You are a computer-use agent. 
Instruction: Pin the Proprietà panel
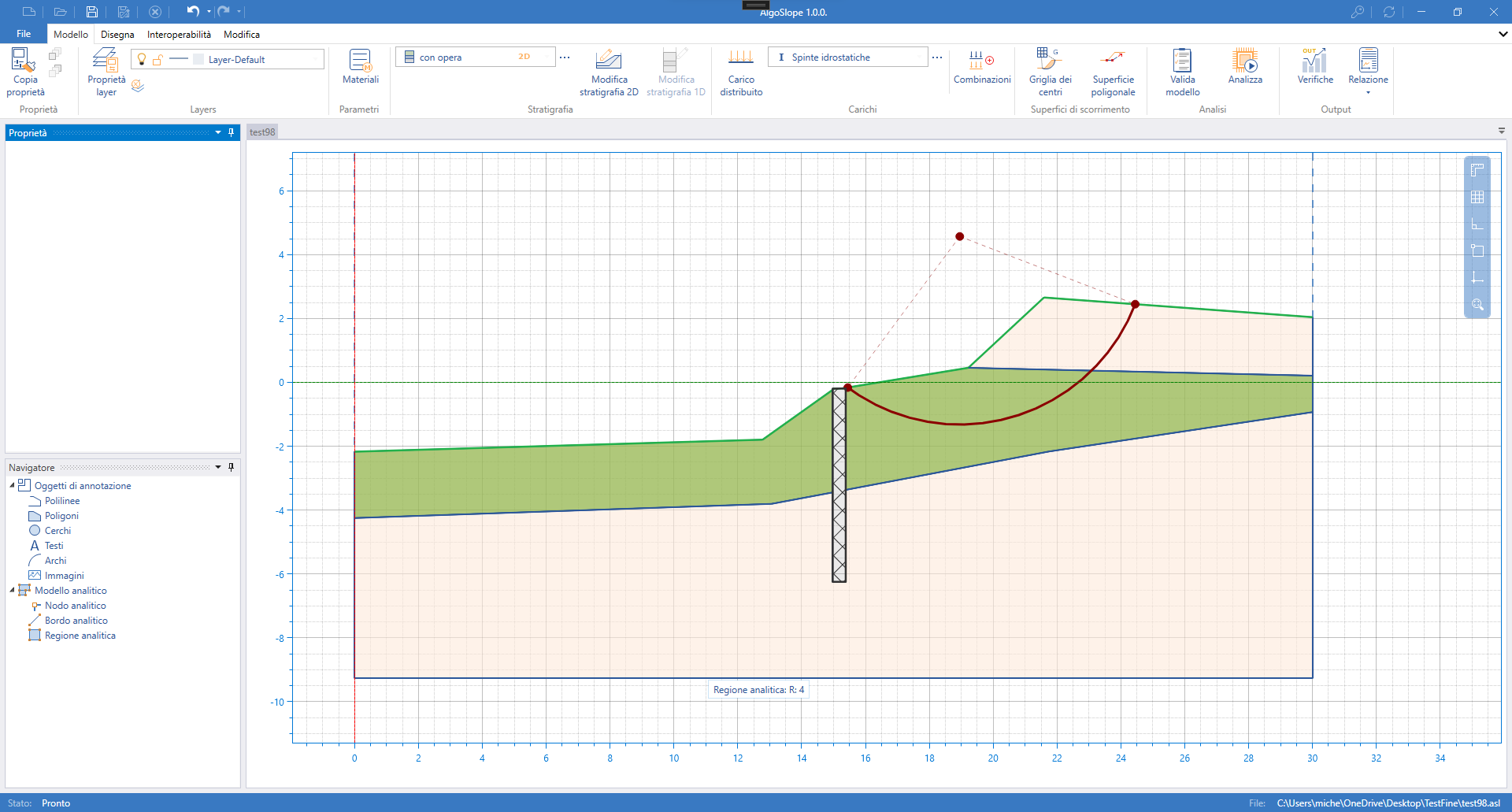point(231,132)
